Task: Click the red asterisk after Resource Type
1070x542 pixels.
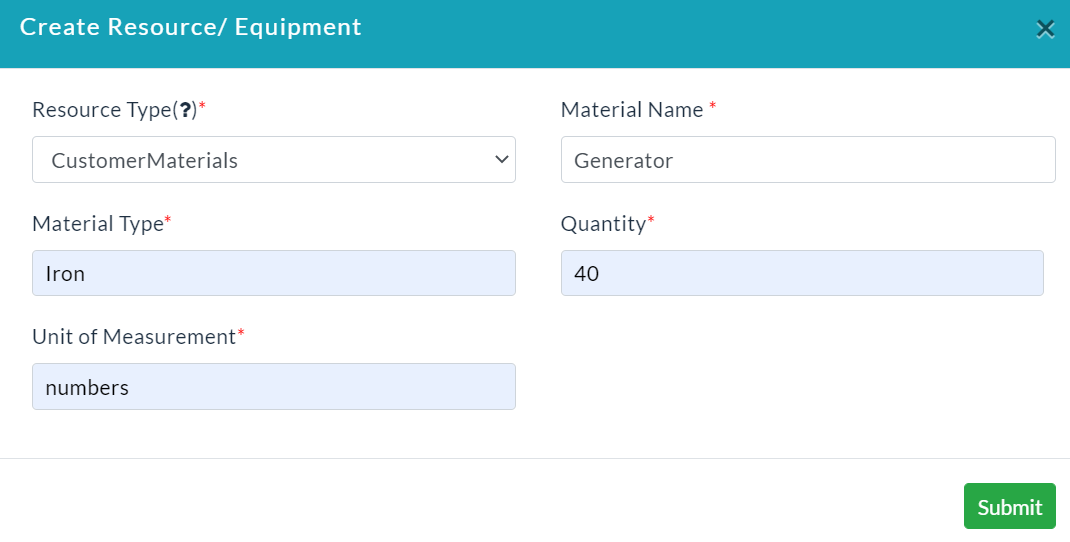Action: tap(202, 106)
